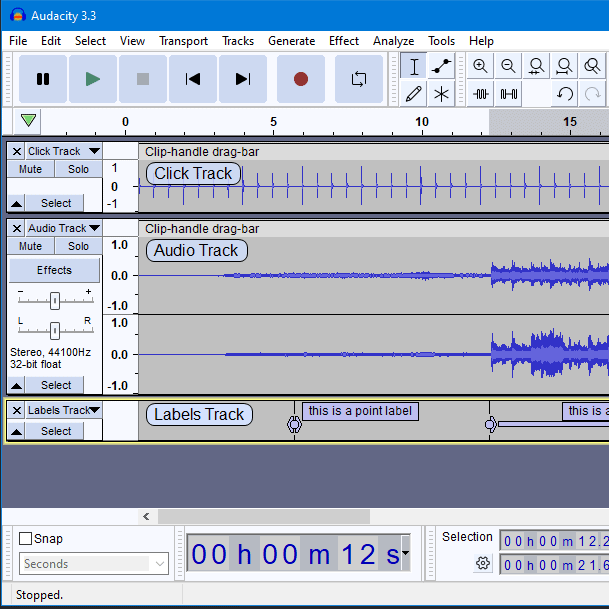Toggle the Loop button

point(359,79)
